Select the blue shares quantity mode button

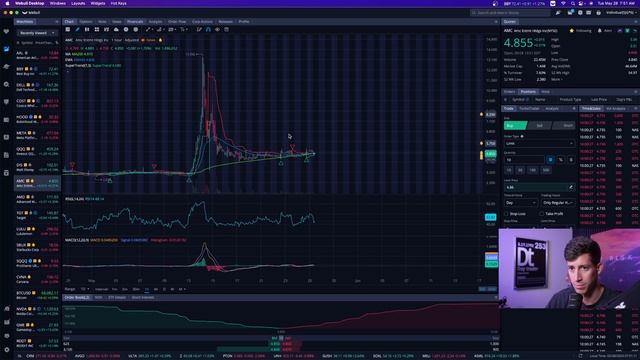click(x=550, y=160)
